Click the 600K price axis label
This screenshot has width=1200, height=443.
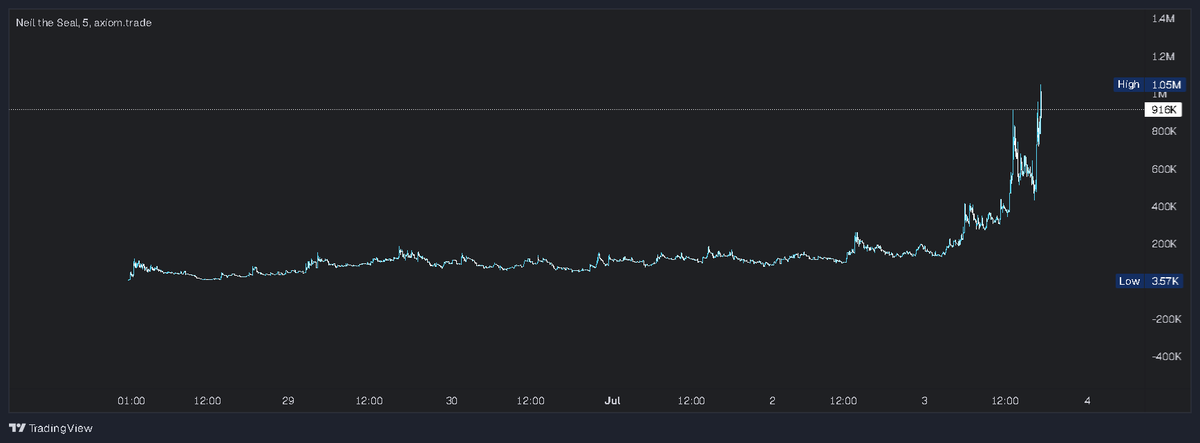pos(1164,169)
